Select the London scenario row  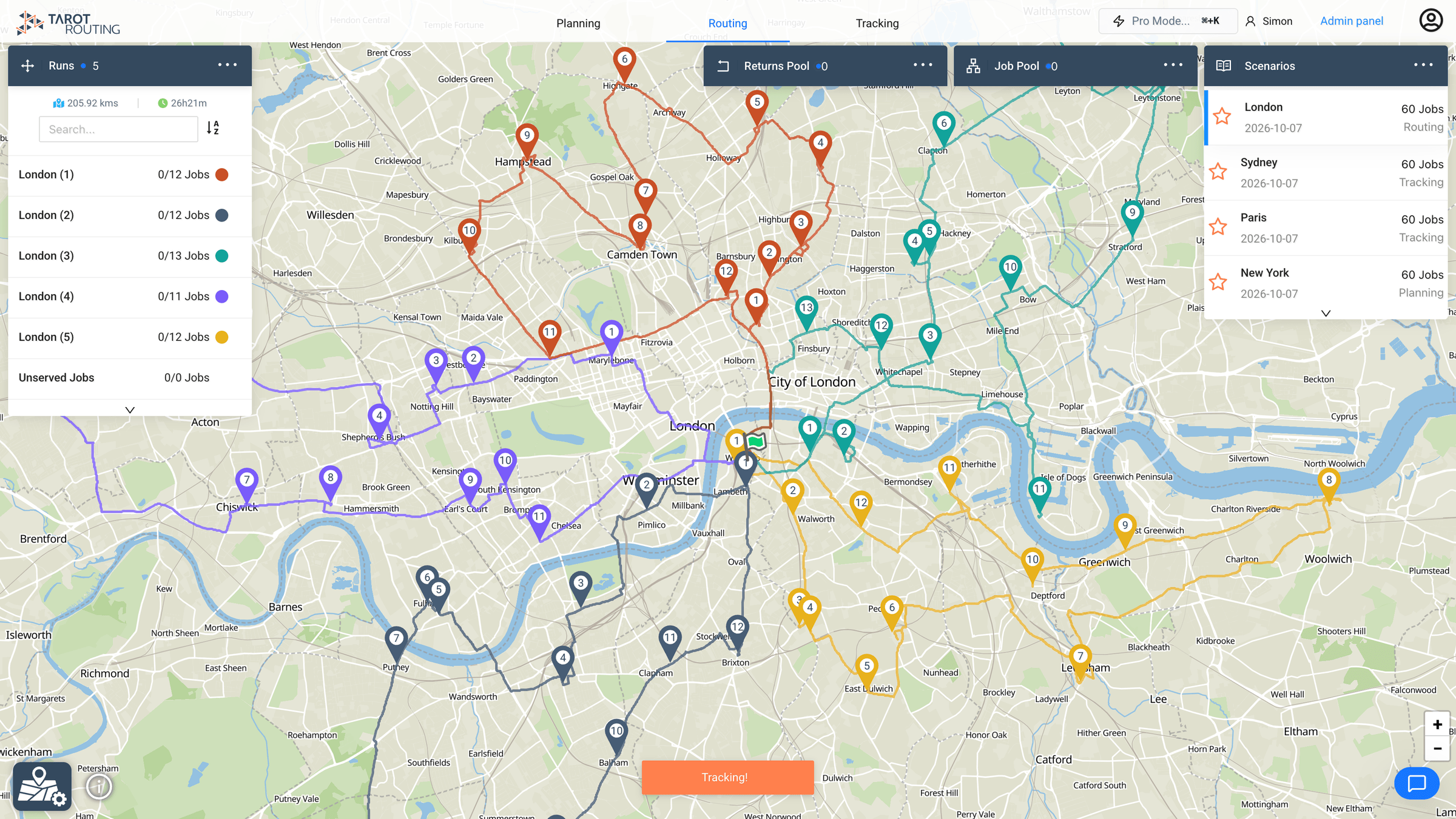tap(1326, 117)
